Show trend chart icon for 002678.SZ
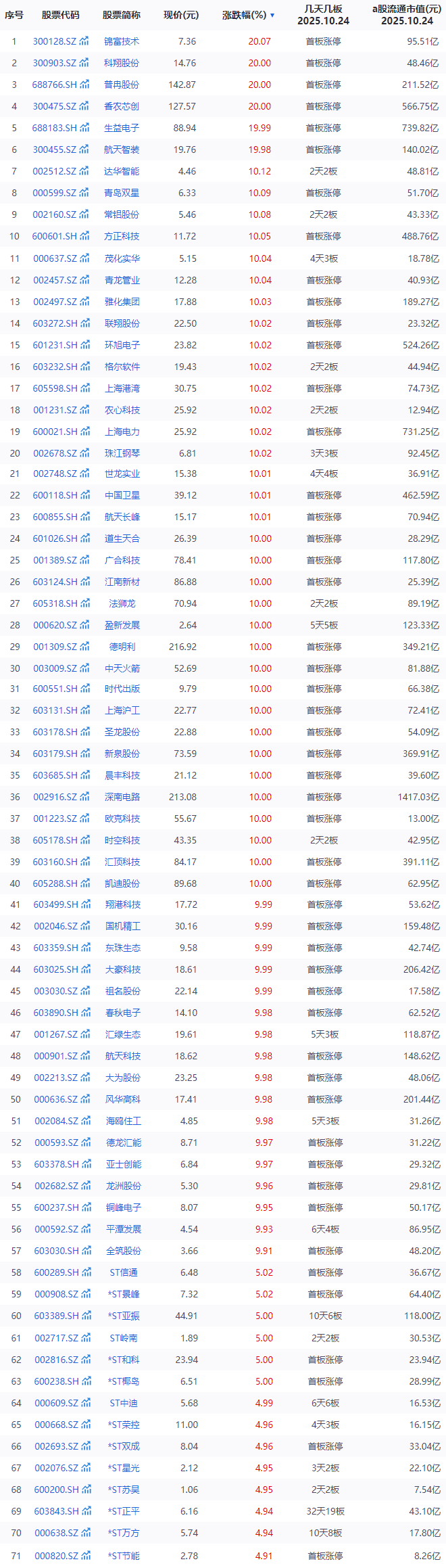The width and height of the screenshot is (446, 1568). 84,453
